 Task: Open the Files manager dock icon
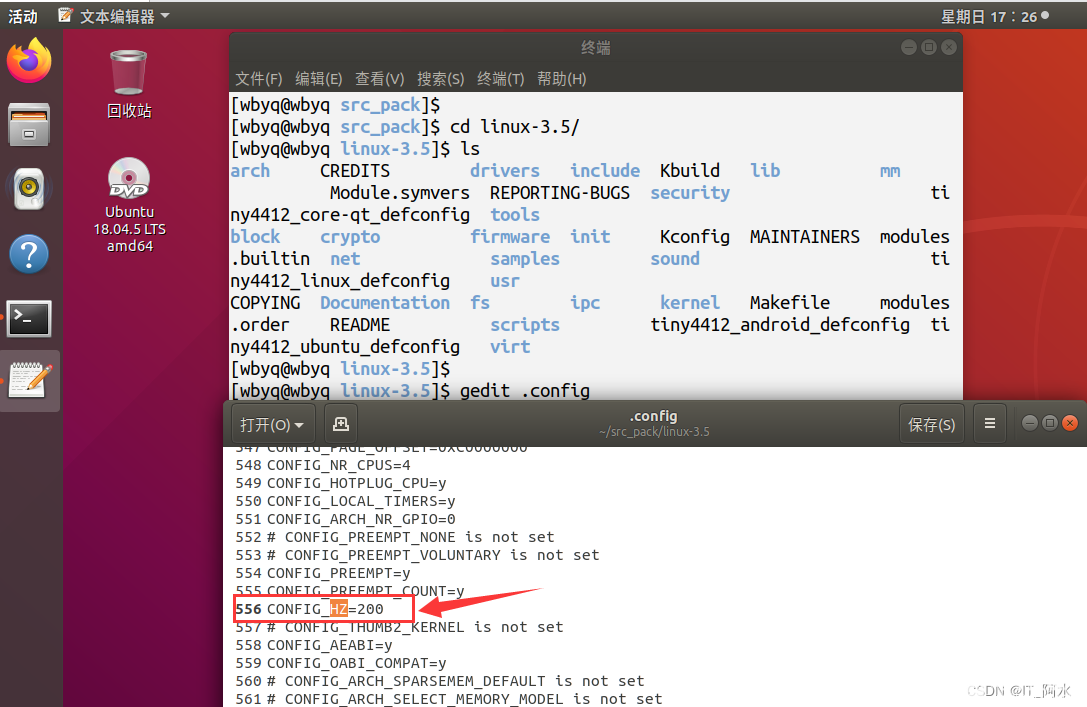(x=29, y=124)
